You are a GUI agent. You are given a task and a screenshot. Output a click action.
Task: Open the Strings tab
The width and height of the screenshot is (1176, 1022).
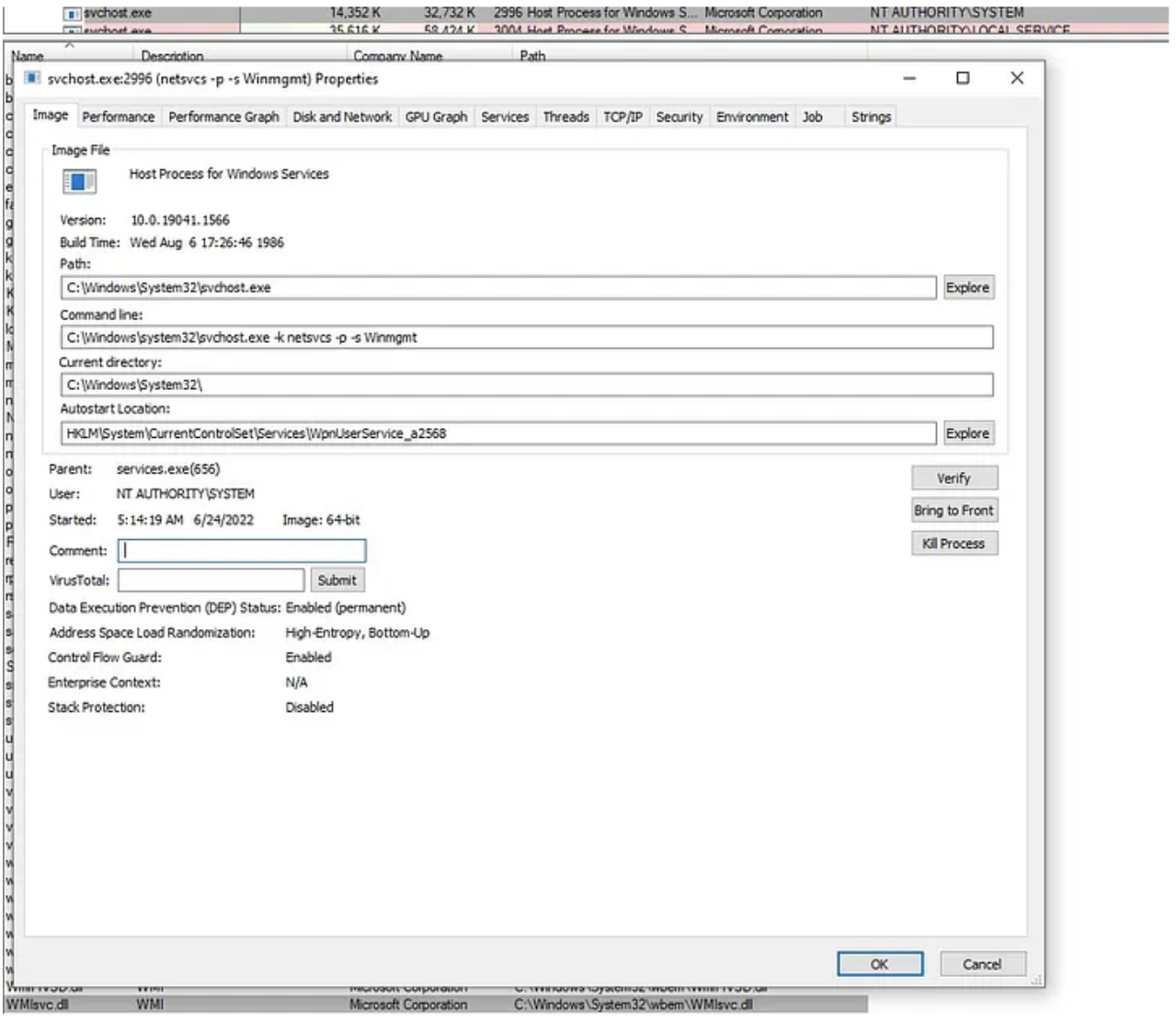click(871, 117)
